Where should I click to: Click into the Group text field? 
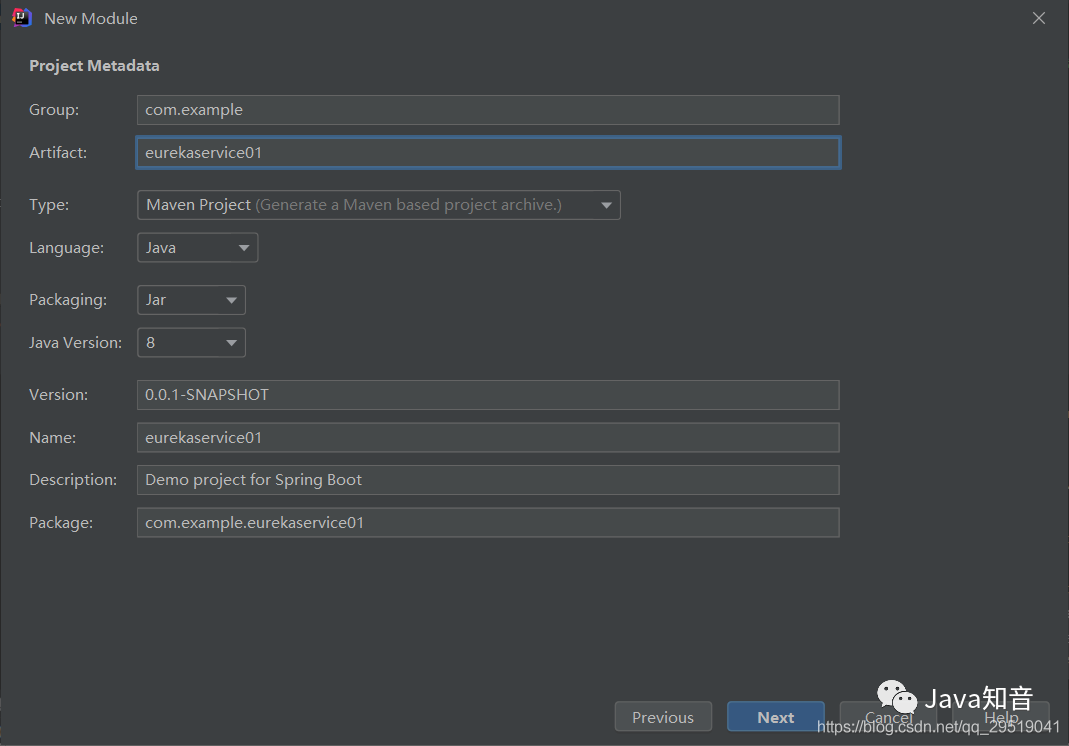pyautogui.click(x=487, y=110)
